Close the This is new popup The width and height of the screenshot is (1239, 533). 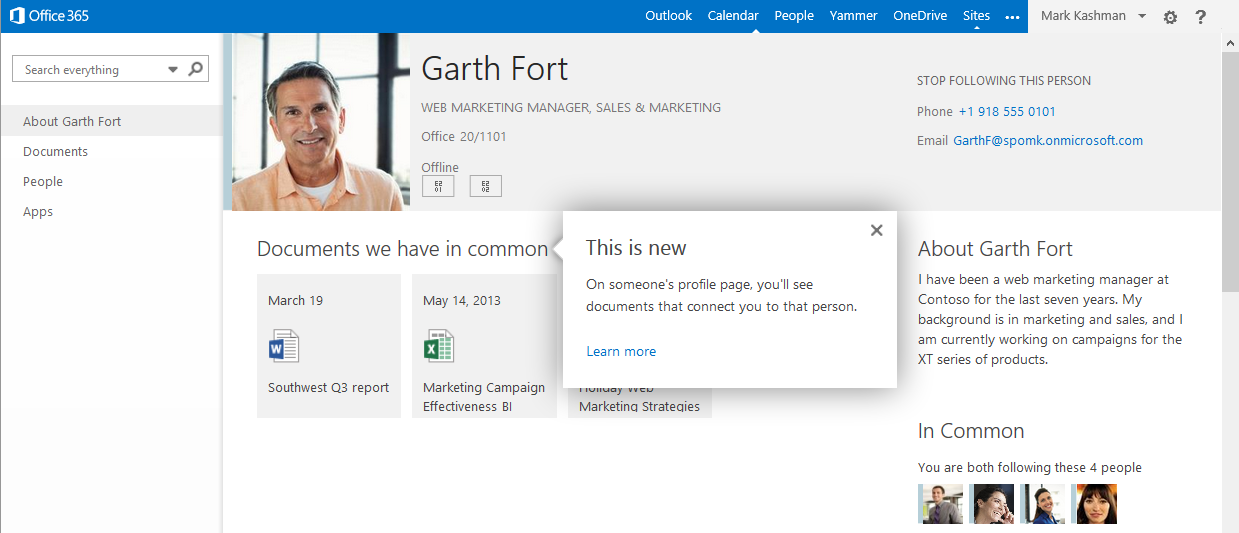(x=876, y=230)
